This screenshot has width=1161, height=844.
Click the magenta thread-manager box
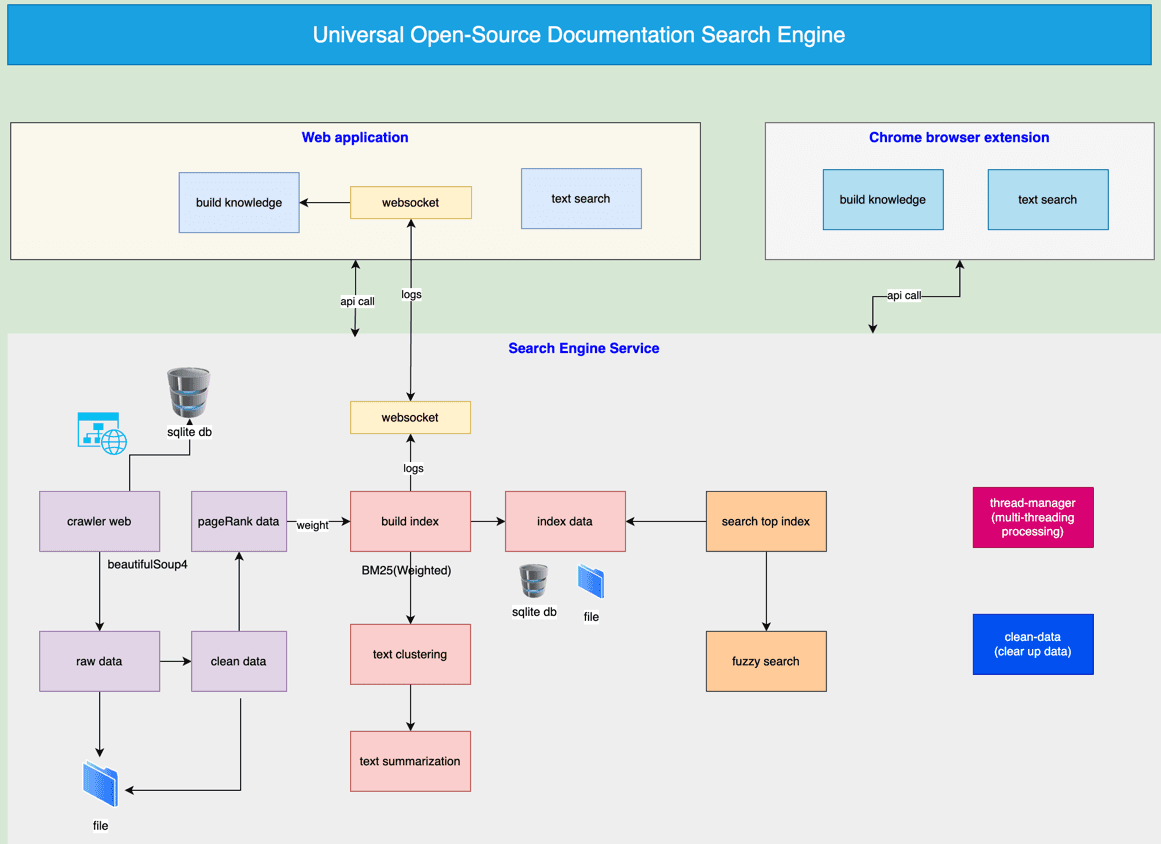pos(1033,517)
